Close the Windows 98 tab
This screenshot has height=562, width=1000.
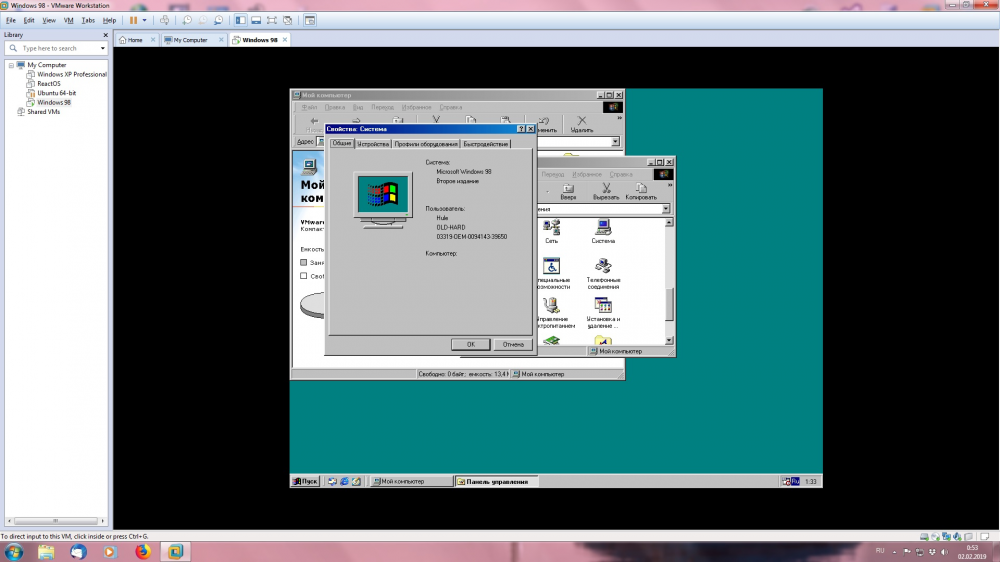point(285,40)
